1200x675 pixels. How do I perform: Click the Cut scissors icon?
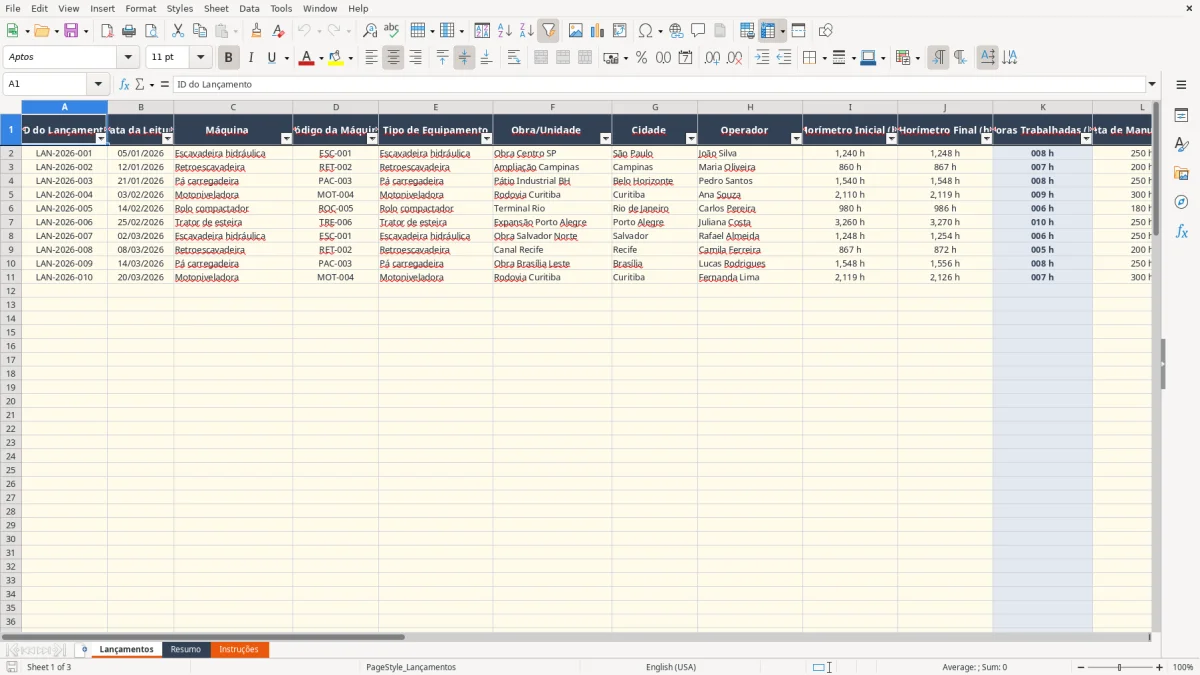pyautogui.click(x=178, y=31)
